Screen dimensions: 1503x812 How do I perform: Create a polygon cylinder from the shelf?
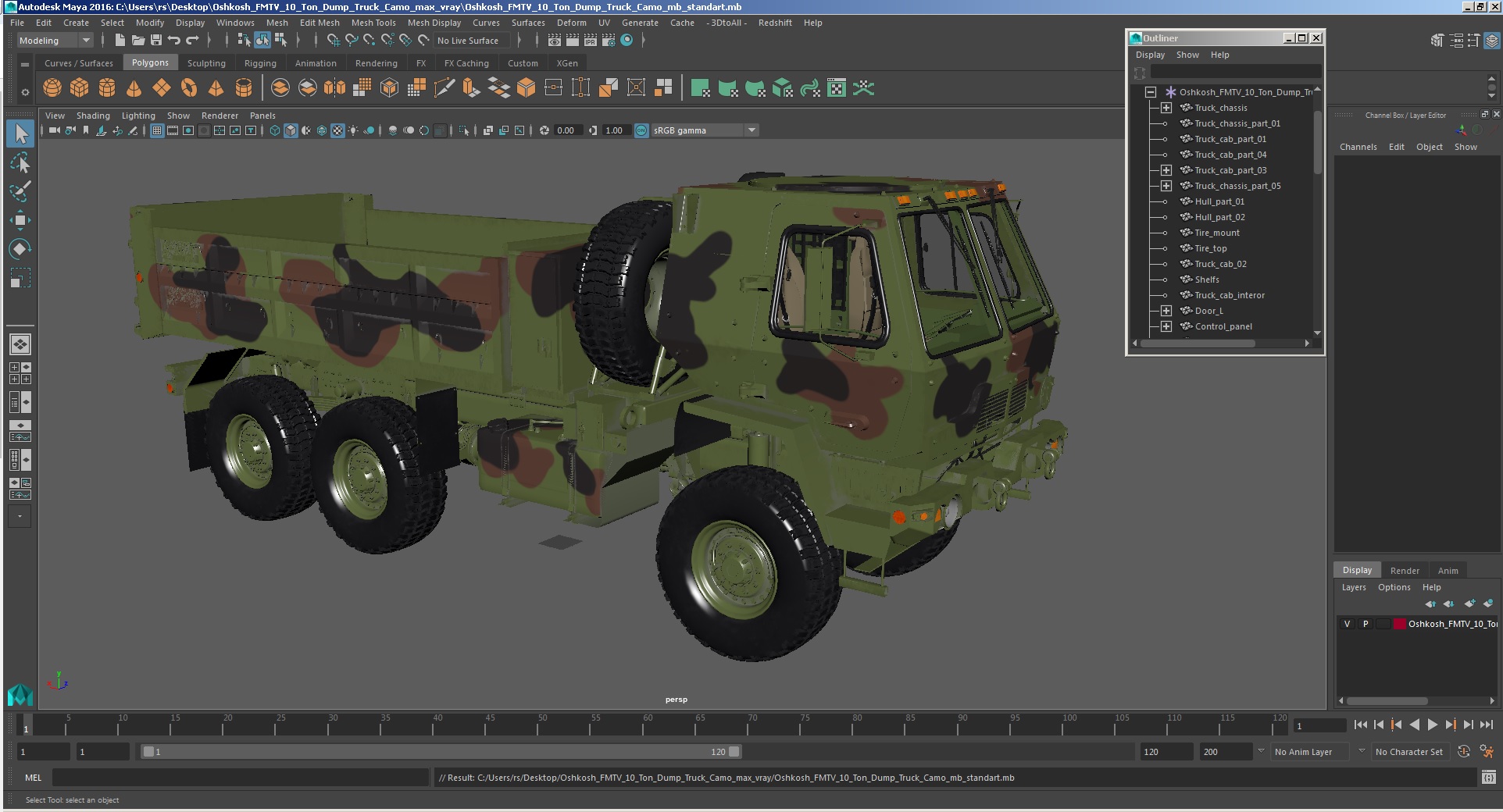pos(107,88)
